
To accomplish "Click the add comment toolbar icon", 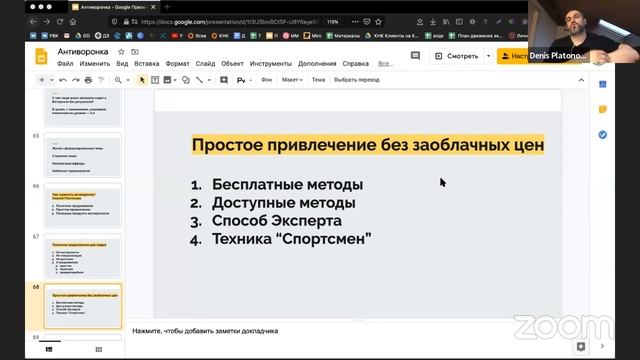I will pos(224,80).
